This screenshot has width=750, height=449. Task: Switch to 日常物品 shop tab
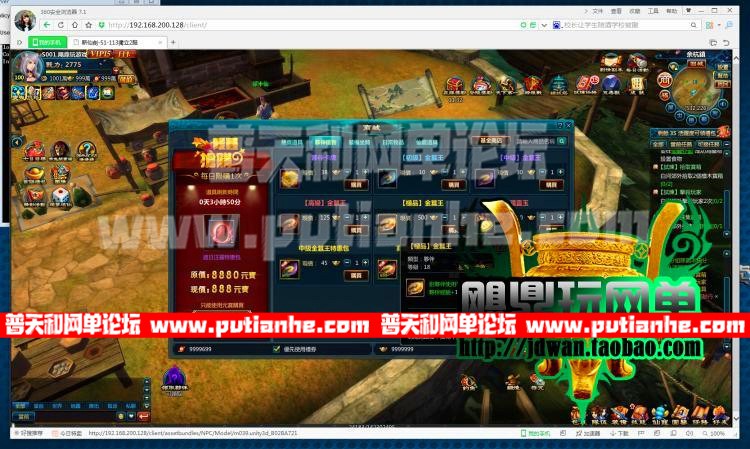[x=393, y=142]
